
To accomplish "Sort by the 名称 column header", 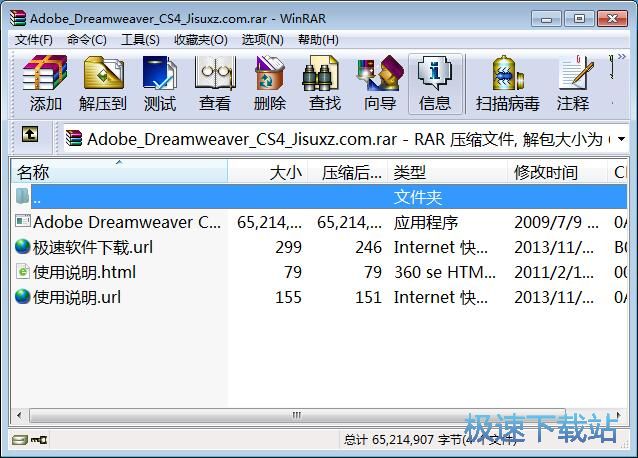I will [119, 172].
